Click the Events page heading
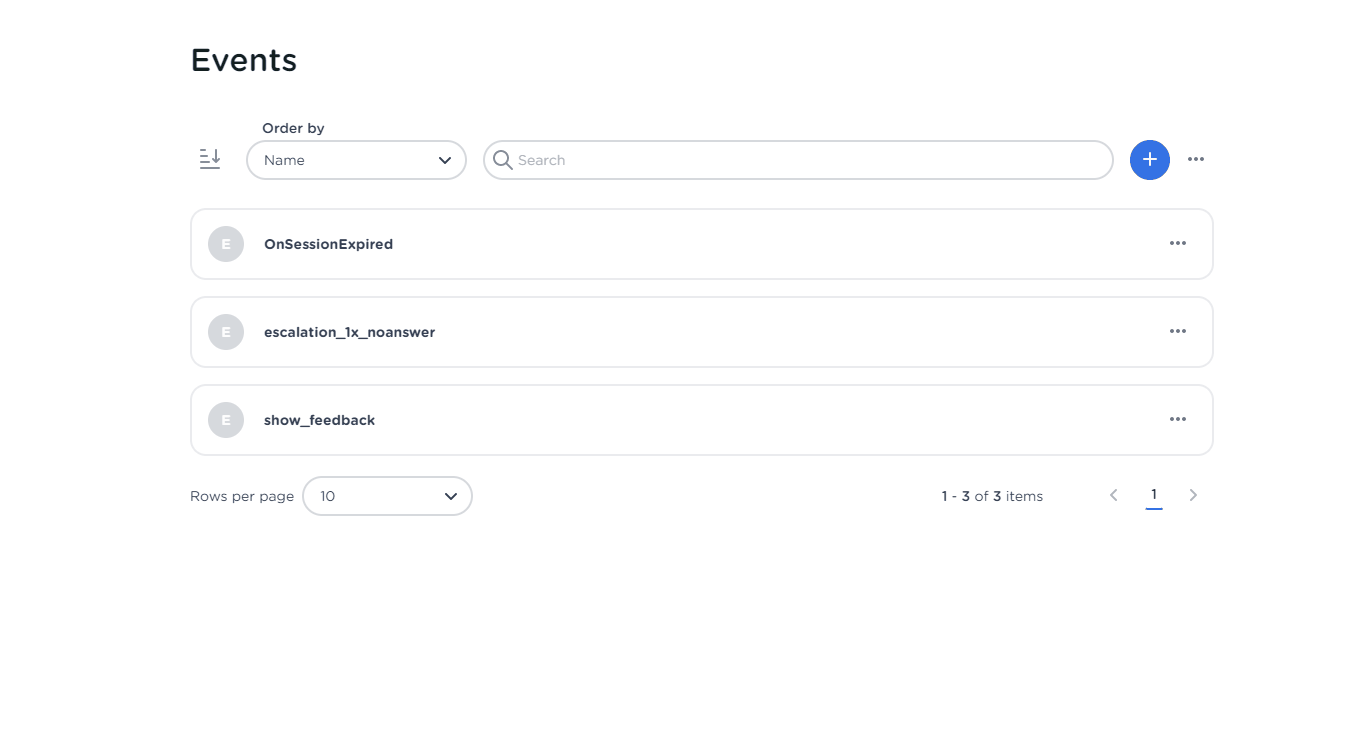The height and width of the screenshot is (735, 1345). click(243, 60)
